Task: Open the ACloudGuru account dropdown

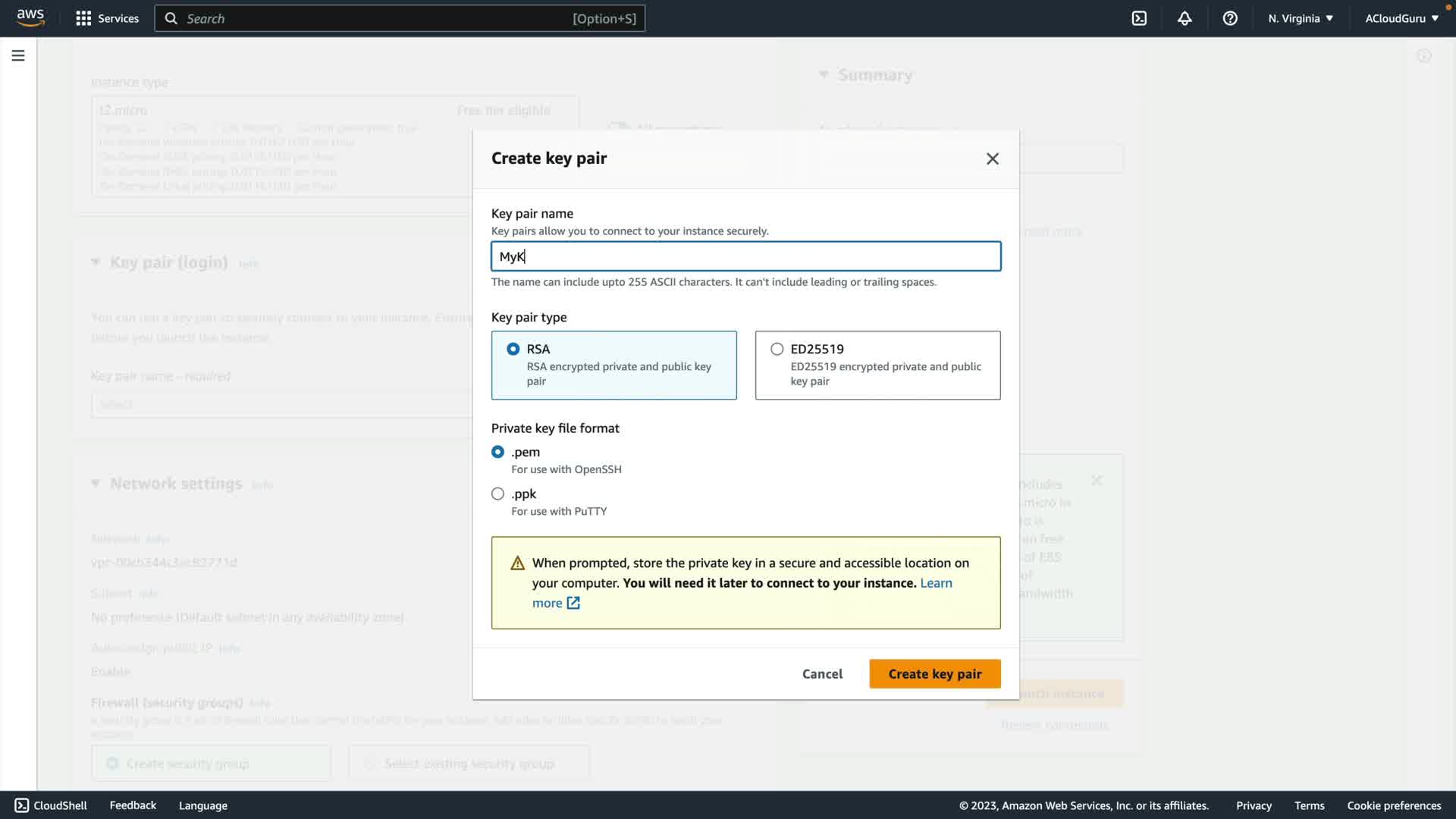Action: 1401,18
